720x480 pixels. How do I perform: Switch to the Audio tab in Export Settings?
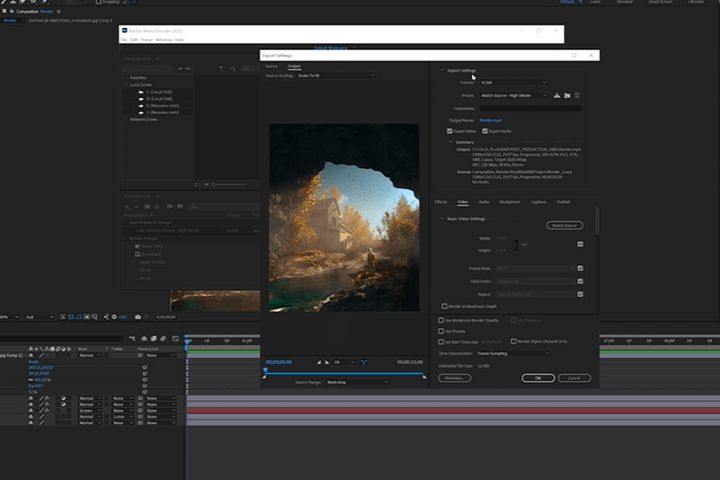coord(484,202)
